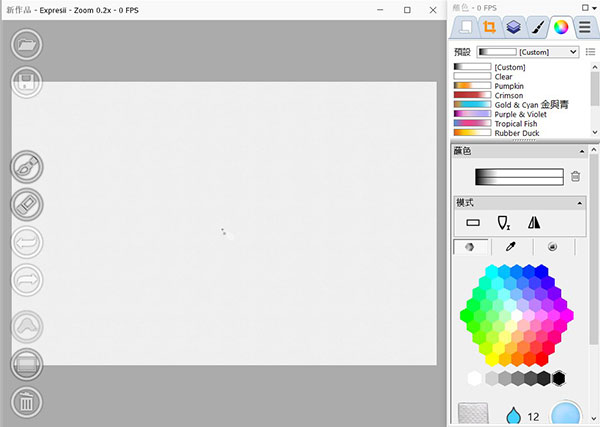Switch to the hexagon palette picker tab

(470, 247)
